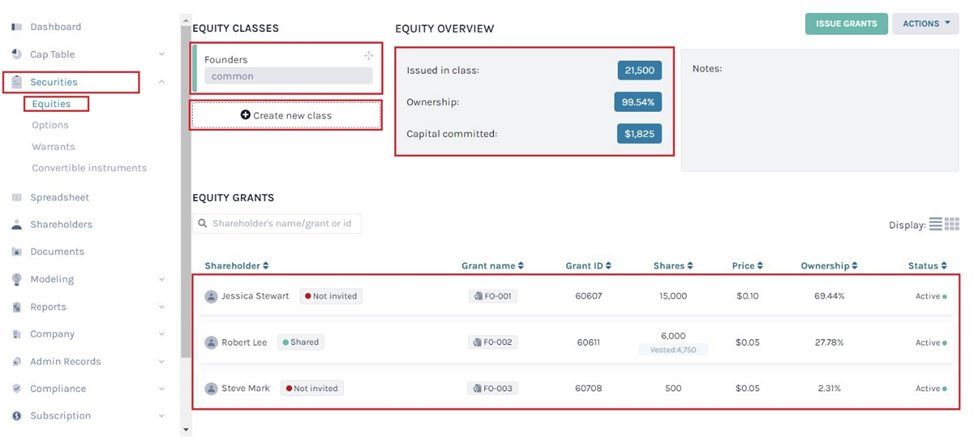Click the Shareholders person icon
The width and height of the screenshot is (974, 443).
coord(17,224)
